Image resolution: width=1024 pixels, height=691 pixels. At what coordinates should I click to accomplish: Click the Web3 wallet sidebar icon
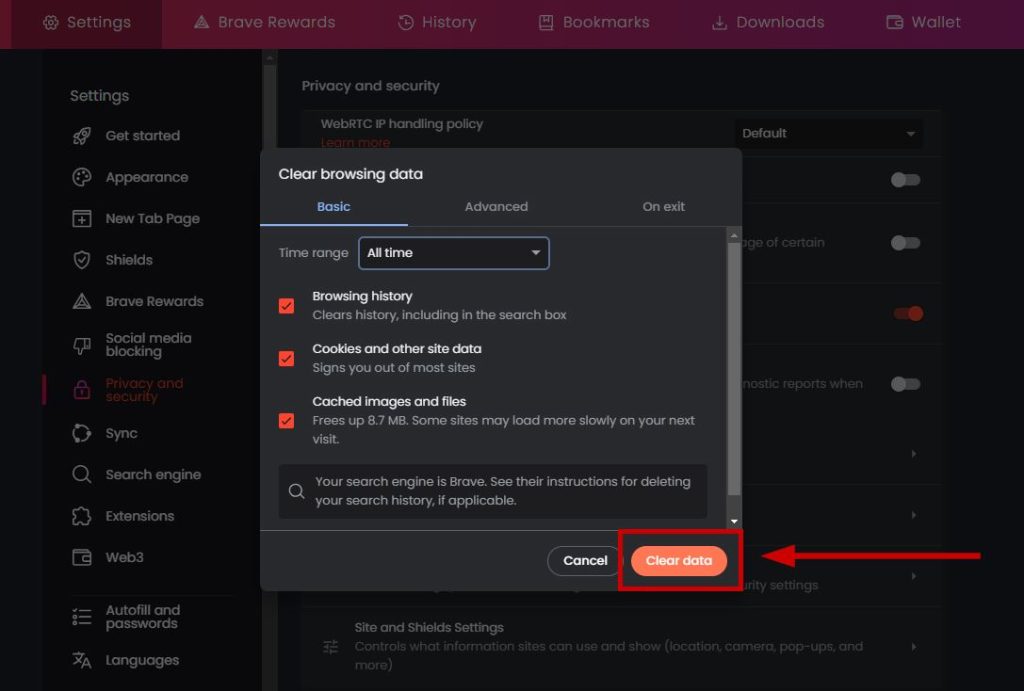pyautogui.click(x=82, y=557)
